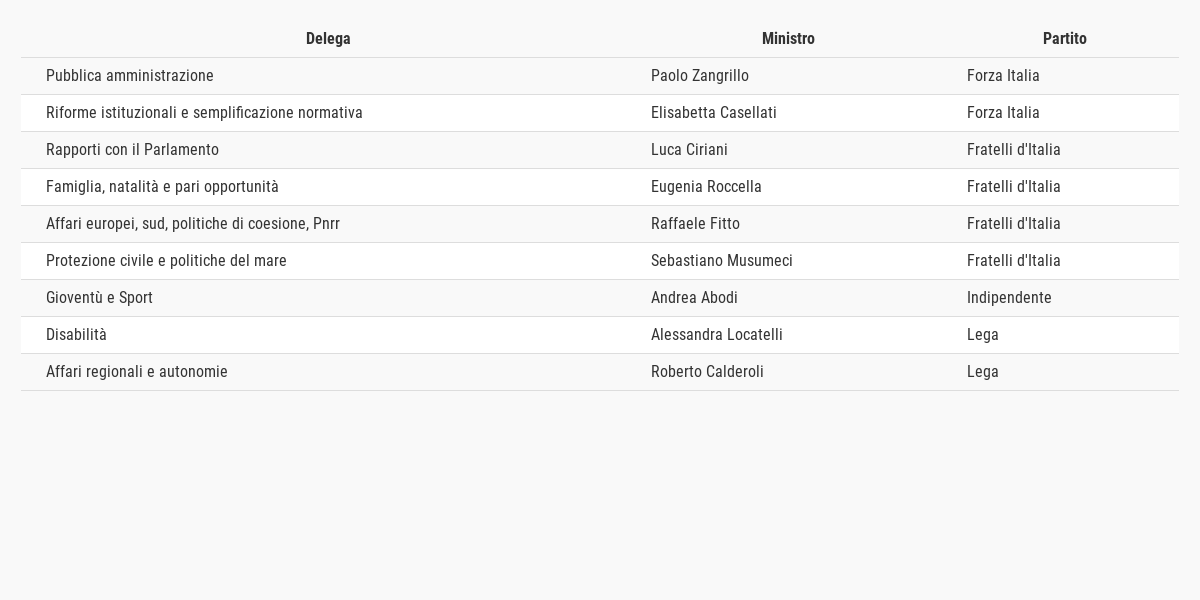The image size is (1200, 600).
Task: Select the Eugenia Roccella cell
Action: click(788, 187)
